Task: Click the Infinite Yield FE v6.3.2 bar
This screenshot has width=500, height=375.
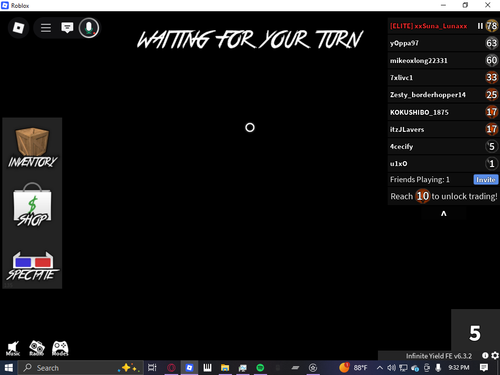Action: point(439,356)
